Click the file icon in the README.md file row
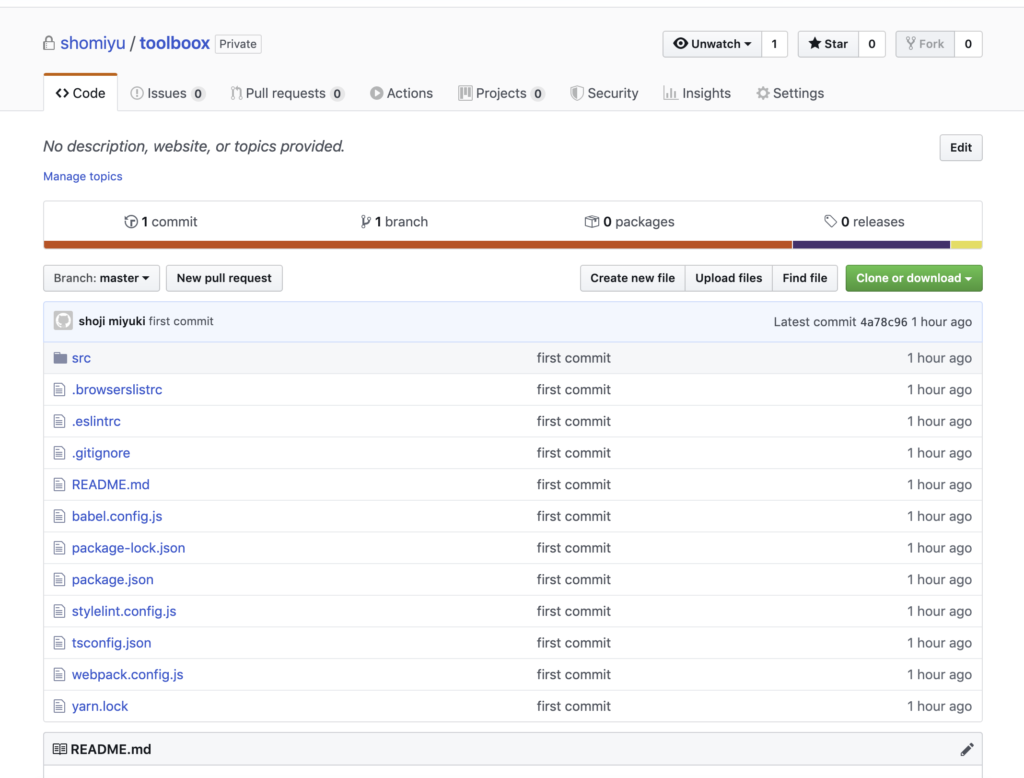This screenshot has width=1024, height=778. [x=59, y=485]
